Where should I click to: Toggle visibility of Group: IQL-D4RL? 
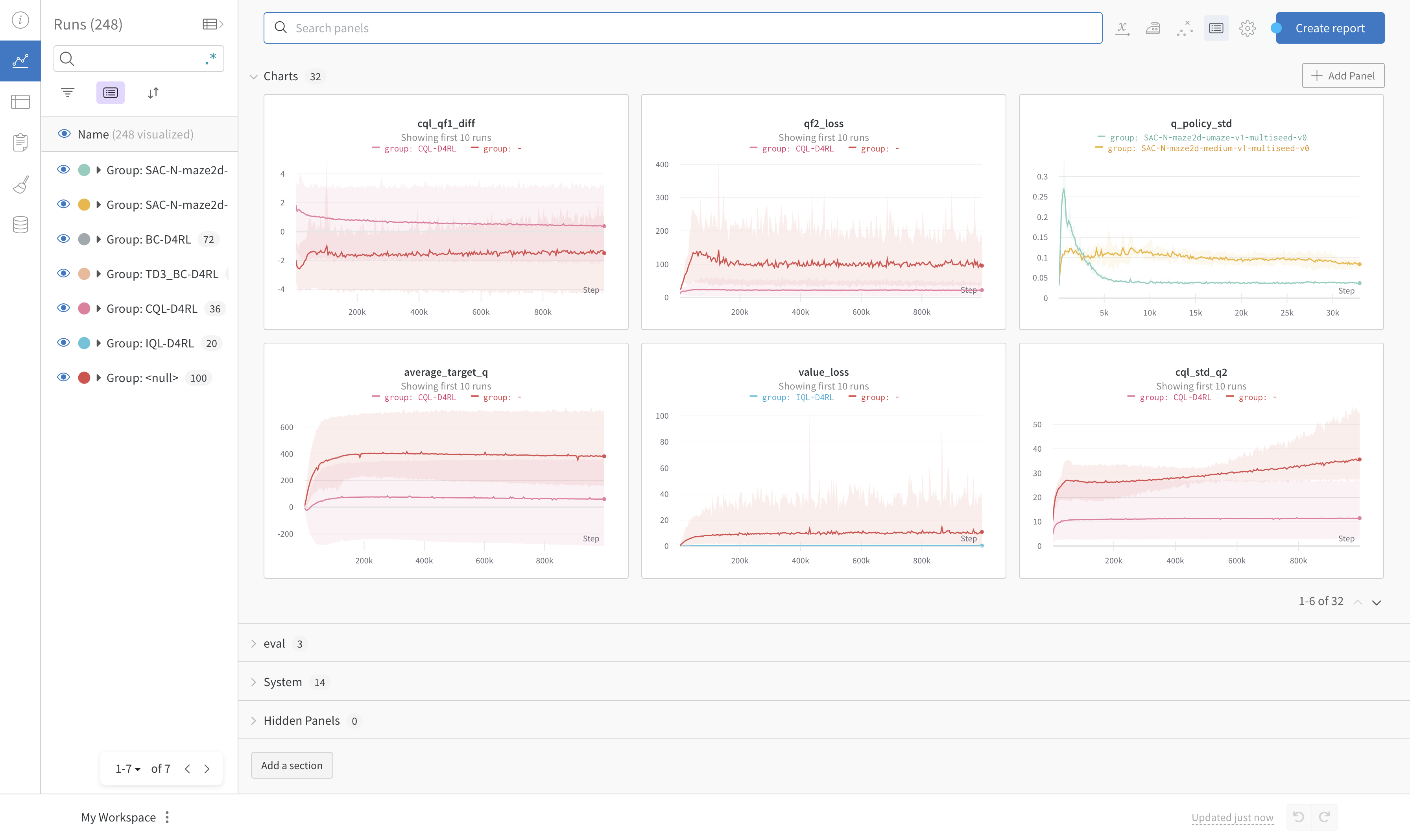[x=63, y=343]
